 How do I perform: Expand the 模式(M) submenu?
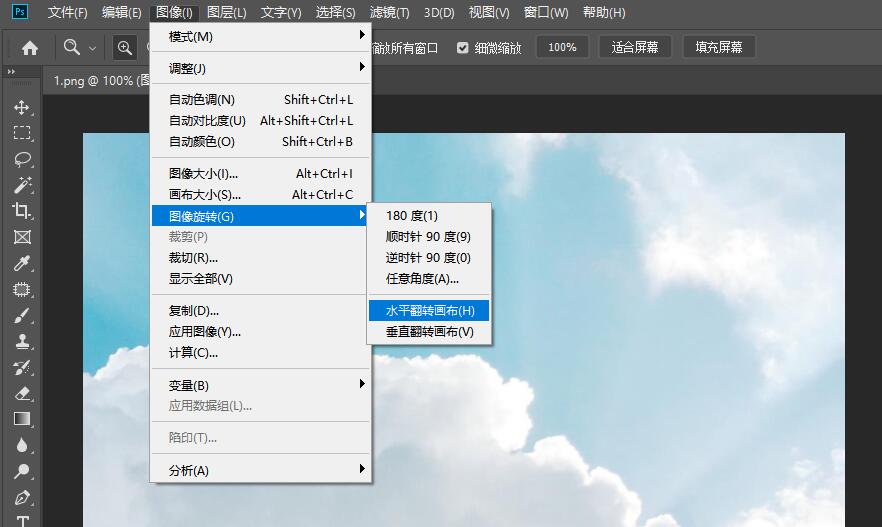261,37
